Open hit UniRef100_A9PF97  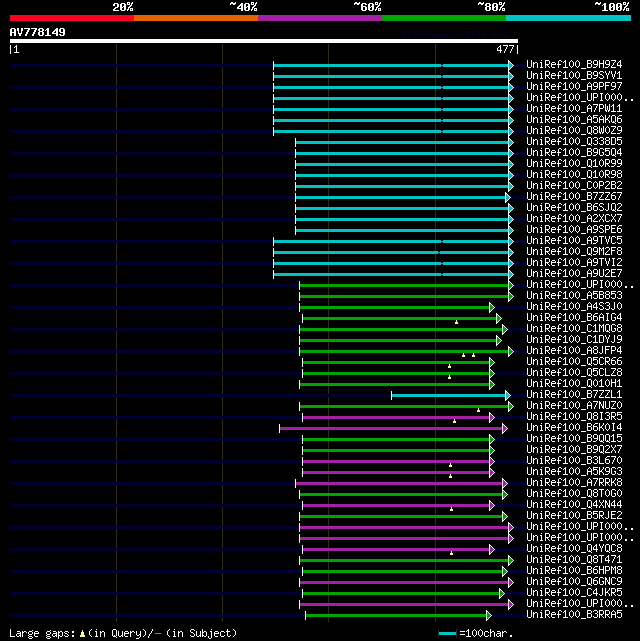(574, 87)
